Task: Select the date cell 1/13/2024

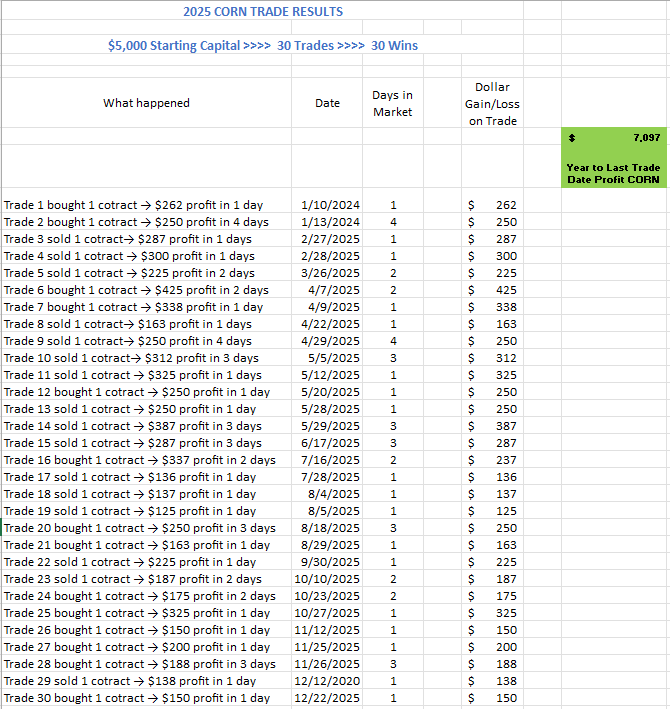Action: tap(330, 222)
